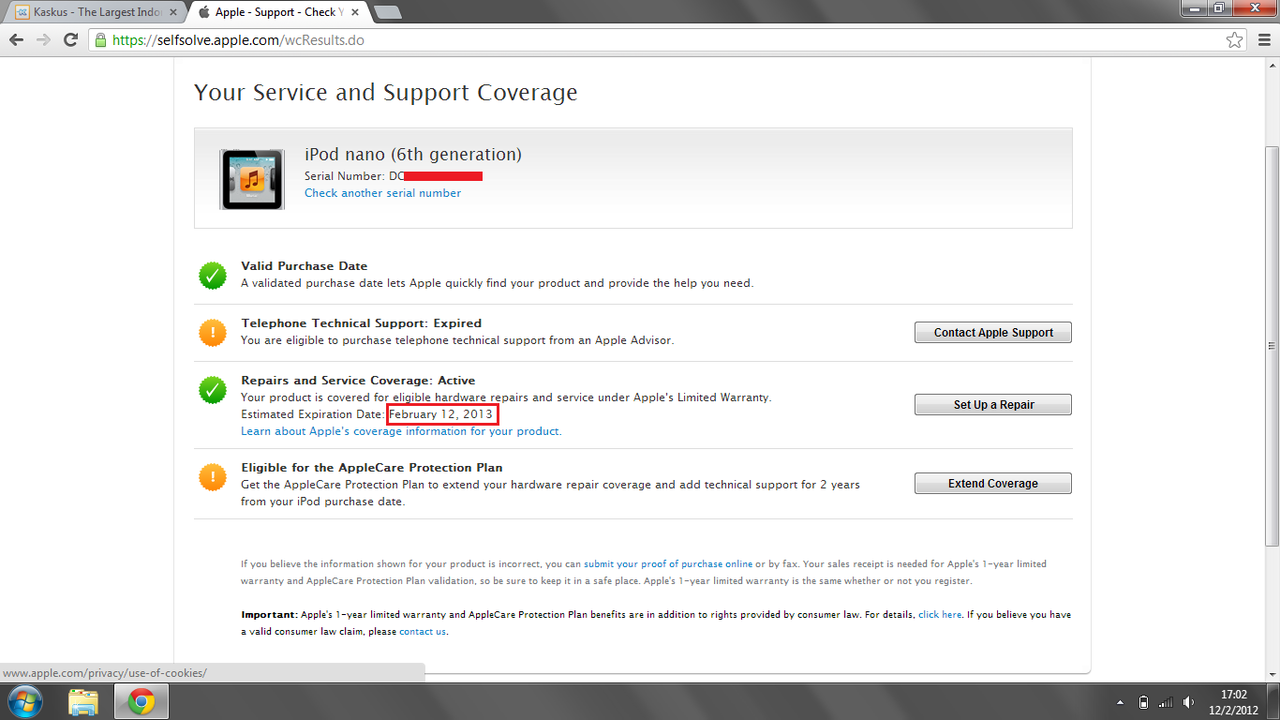This screenshot has height=720, width=1280.
Task: Click 'Telephone Technical Support: Expired' text
Action: point(361,323)
